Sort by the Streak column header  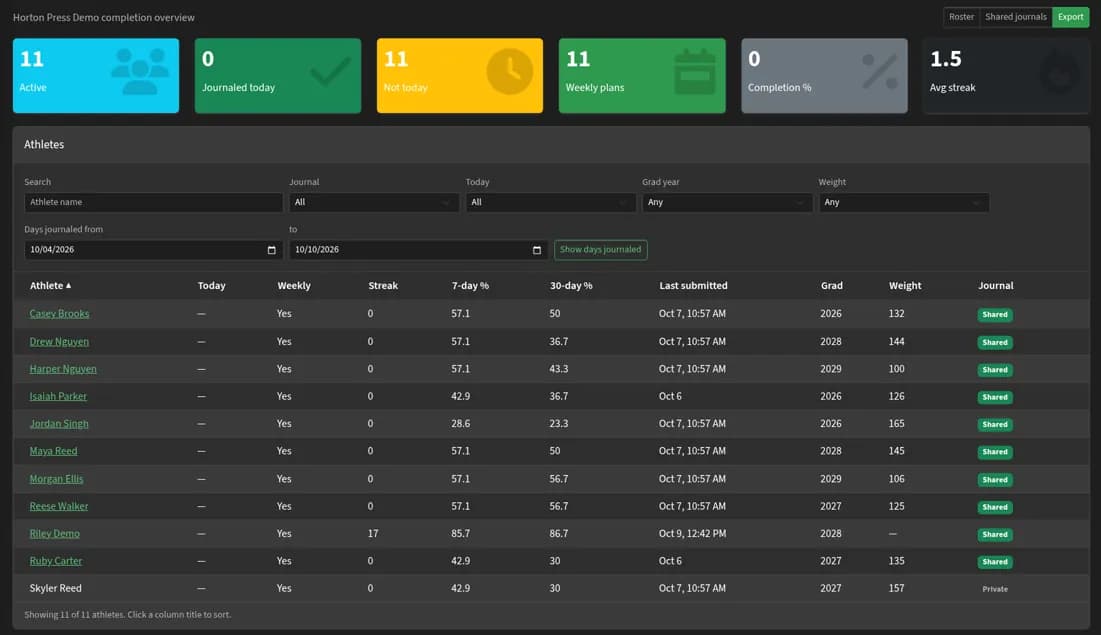click(x=383, y=286)
